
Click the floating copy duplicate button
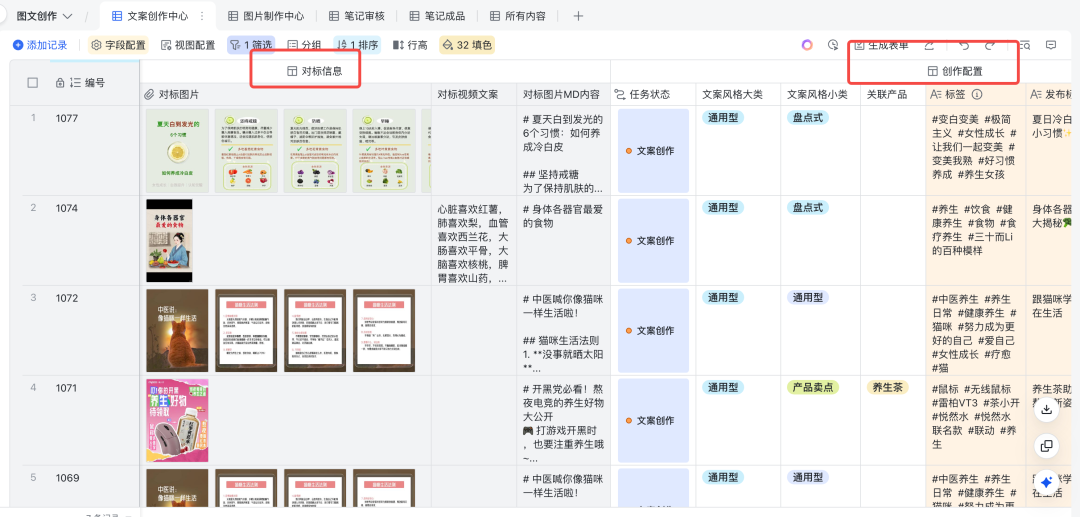point(1046,446)
